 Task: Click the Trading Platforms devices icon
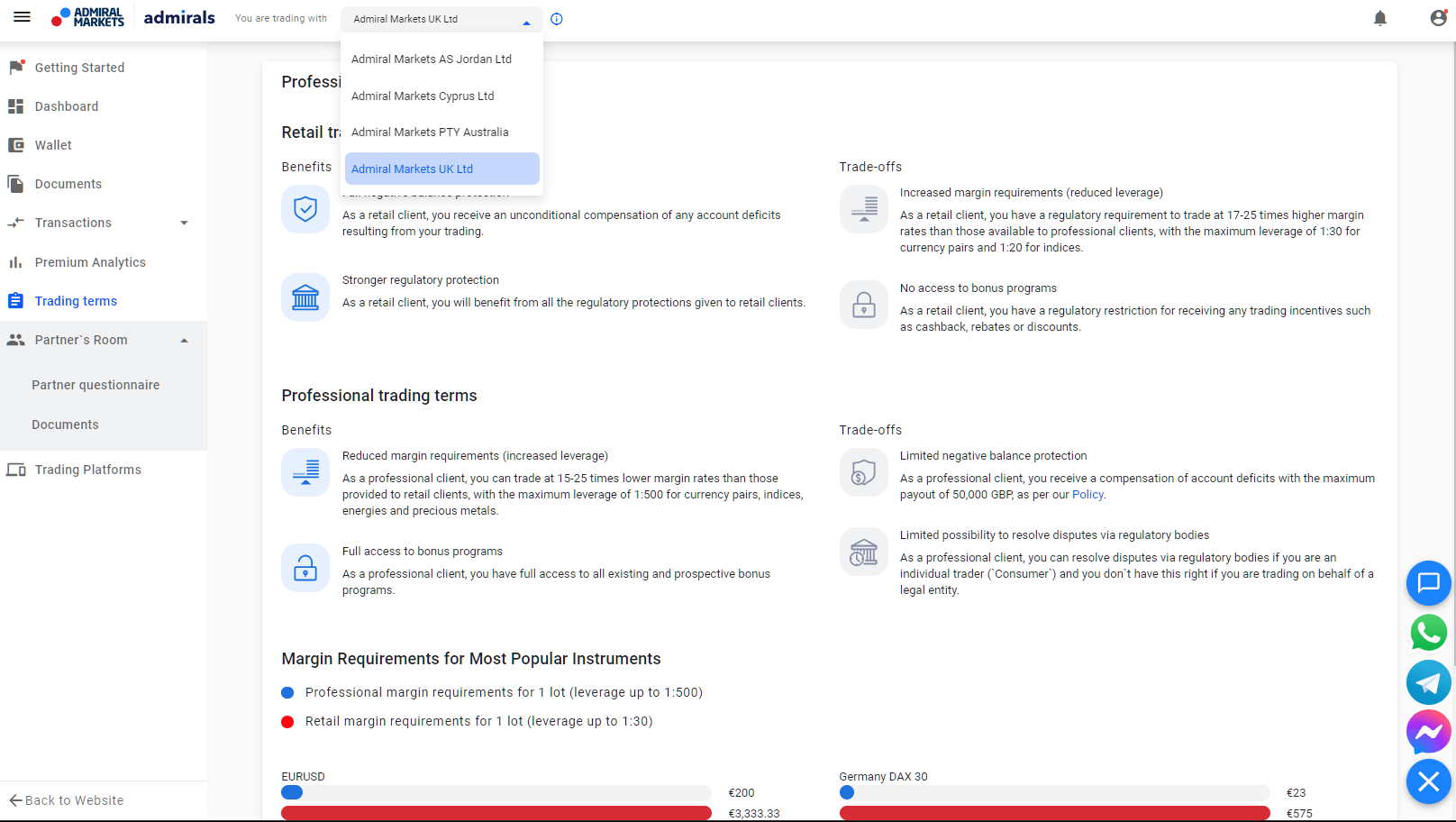(16, 470)
